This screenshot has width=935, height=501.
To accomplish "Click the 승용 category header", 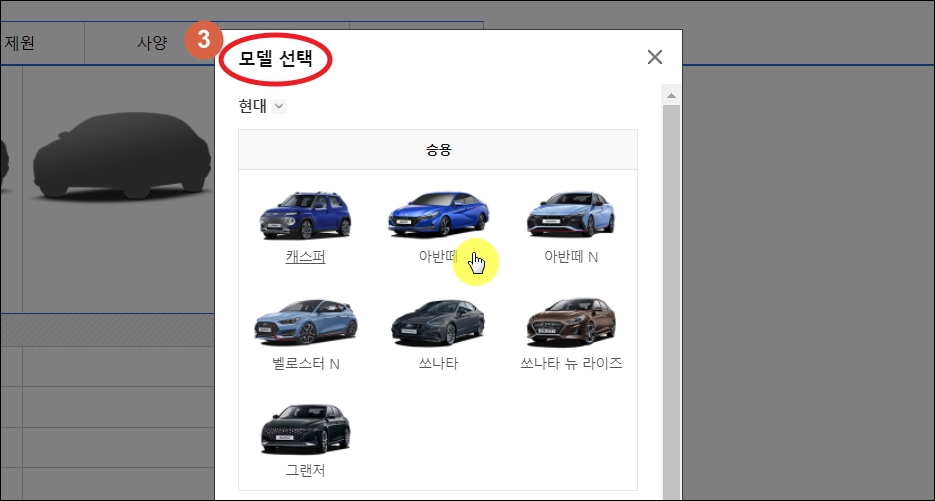I will [x=438, y=150].
